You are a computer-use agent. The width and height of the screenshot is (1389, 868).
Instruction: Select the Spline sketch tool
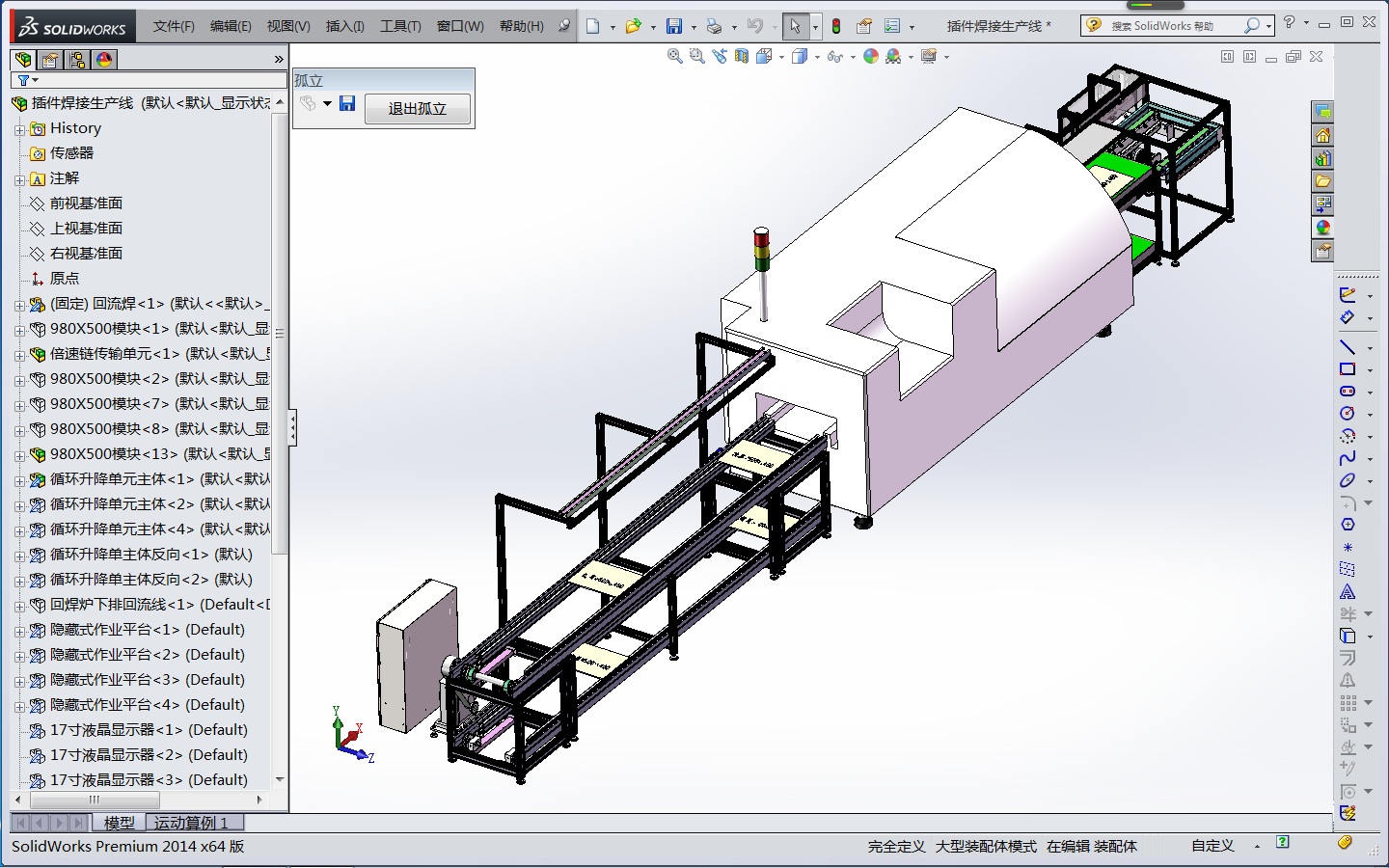[x=1348, y=457]
